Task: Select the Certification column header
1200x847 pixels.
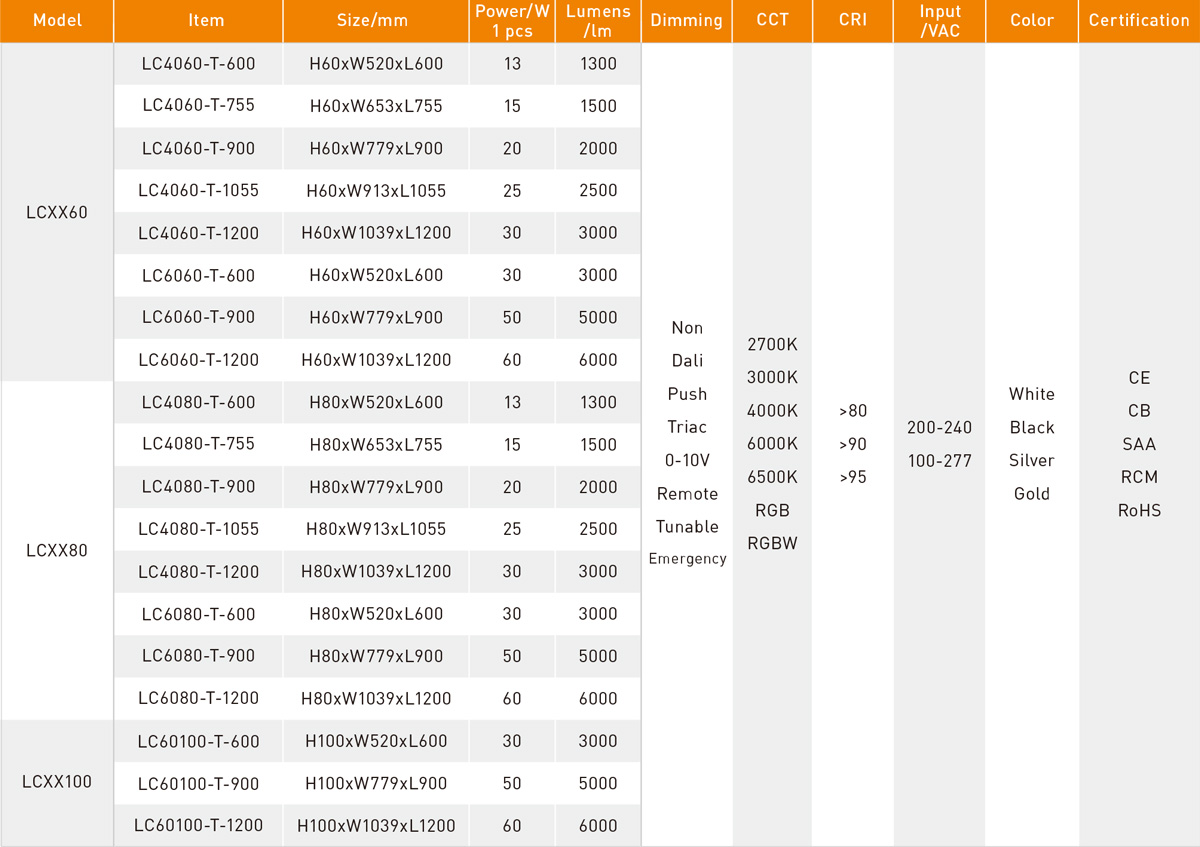Action: tap(1139, 21)
